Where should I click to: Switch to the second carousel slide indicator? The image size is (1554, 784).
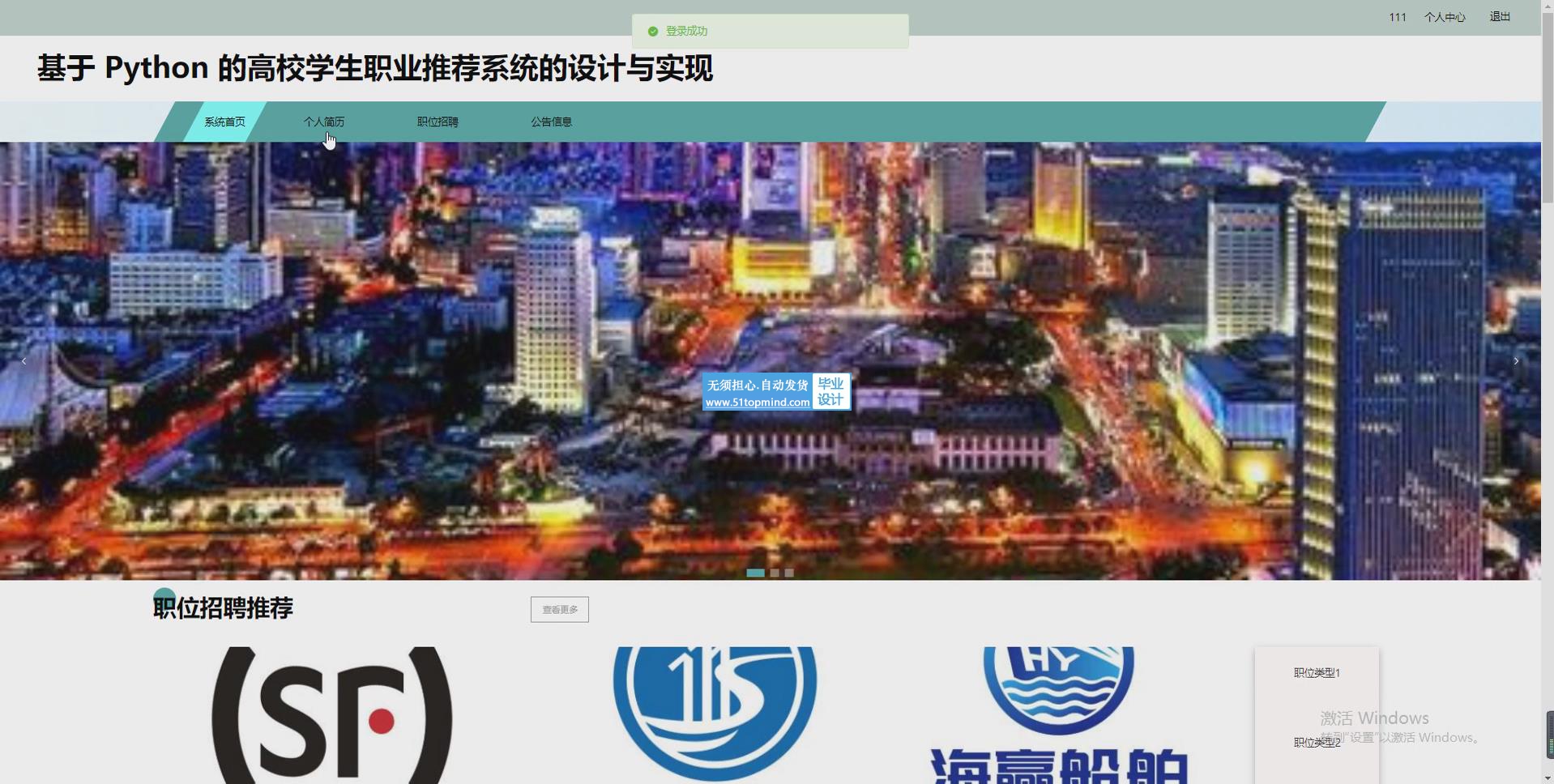(x=775, y=573)
